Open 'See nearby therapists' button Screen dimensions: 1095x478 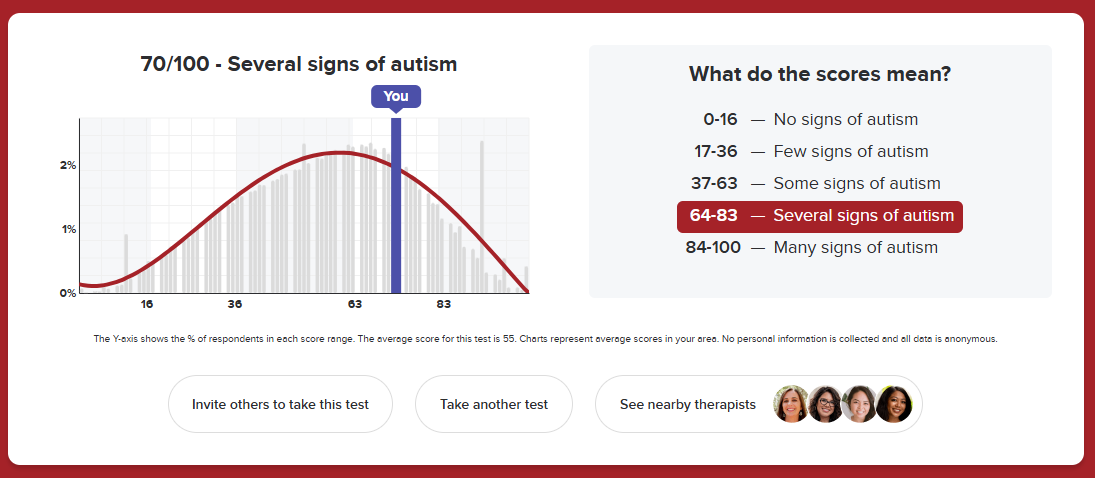pyautogui.click(x=687, y=404)
